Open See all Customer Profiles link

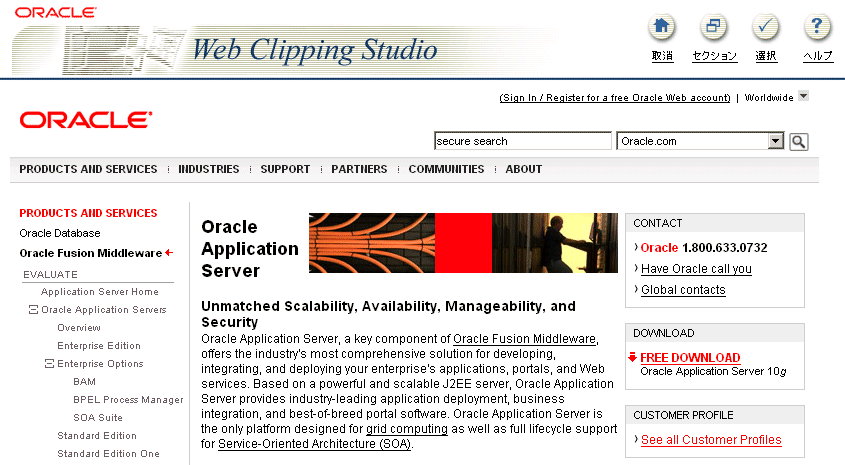tap(711, 440)
